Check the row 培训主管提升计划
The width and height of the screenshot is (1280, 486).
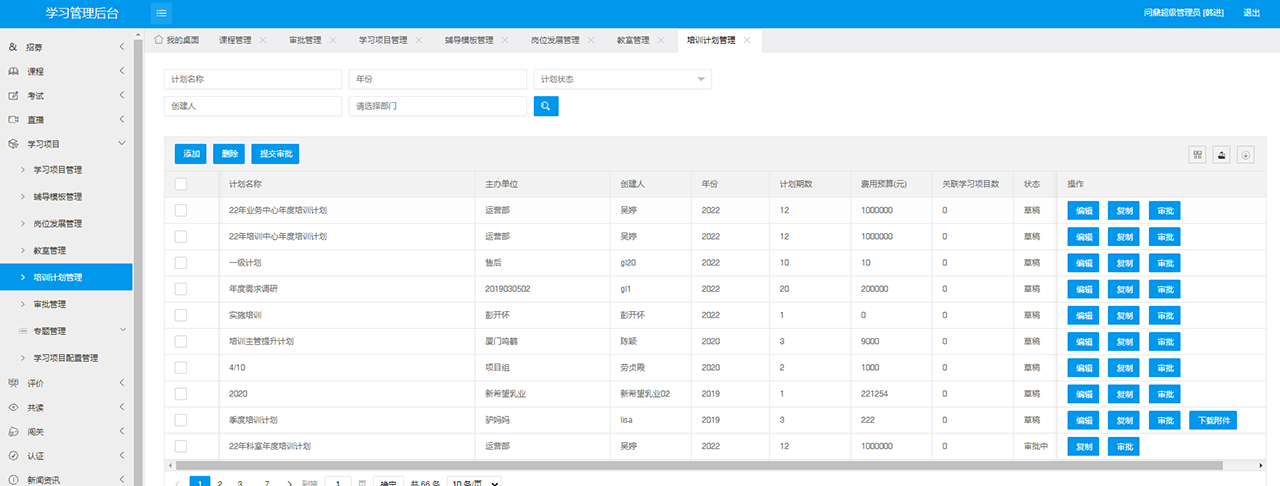(x=181, y=341)
